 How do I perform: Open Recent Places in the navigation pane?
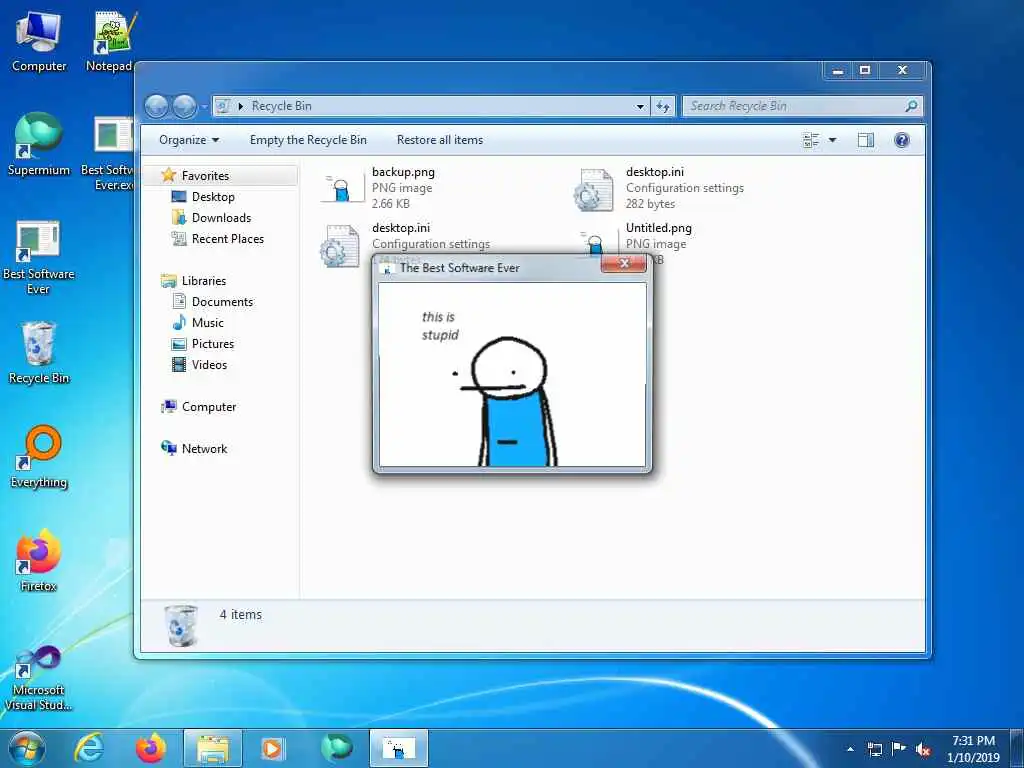tap(228, 238)
